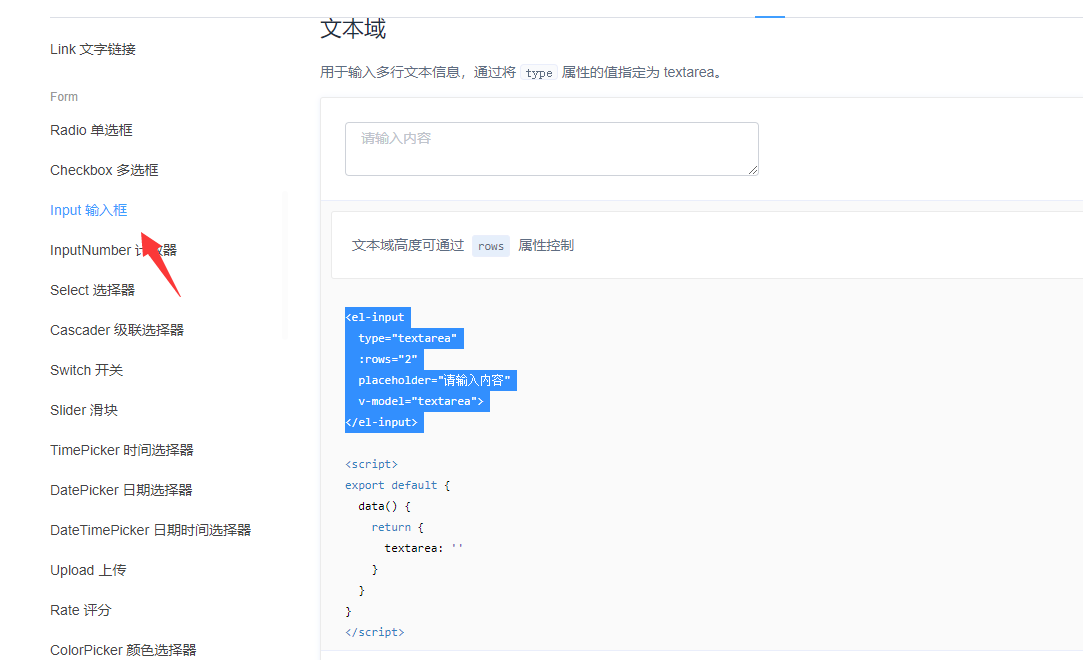Open TimePicker 时间选择器 documentation

point(114,449)
